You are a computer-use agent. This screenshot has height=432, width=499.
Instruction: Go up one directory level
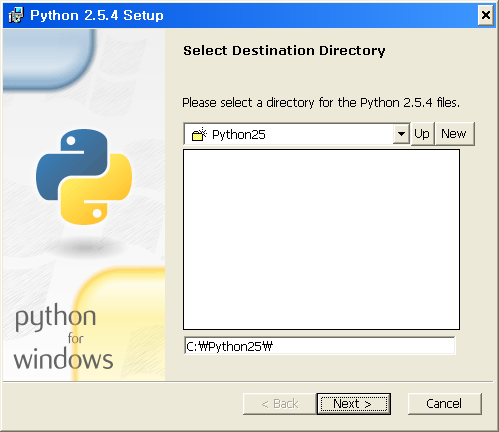422,134
